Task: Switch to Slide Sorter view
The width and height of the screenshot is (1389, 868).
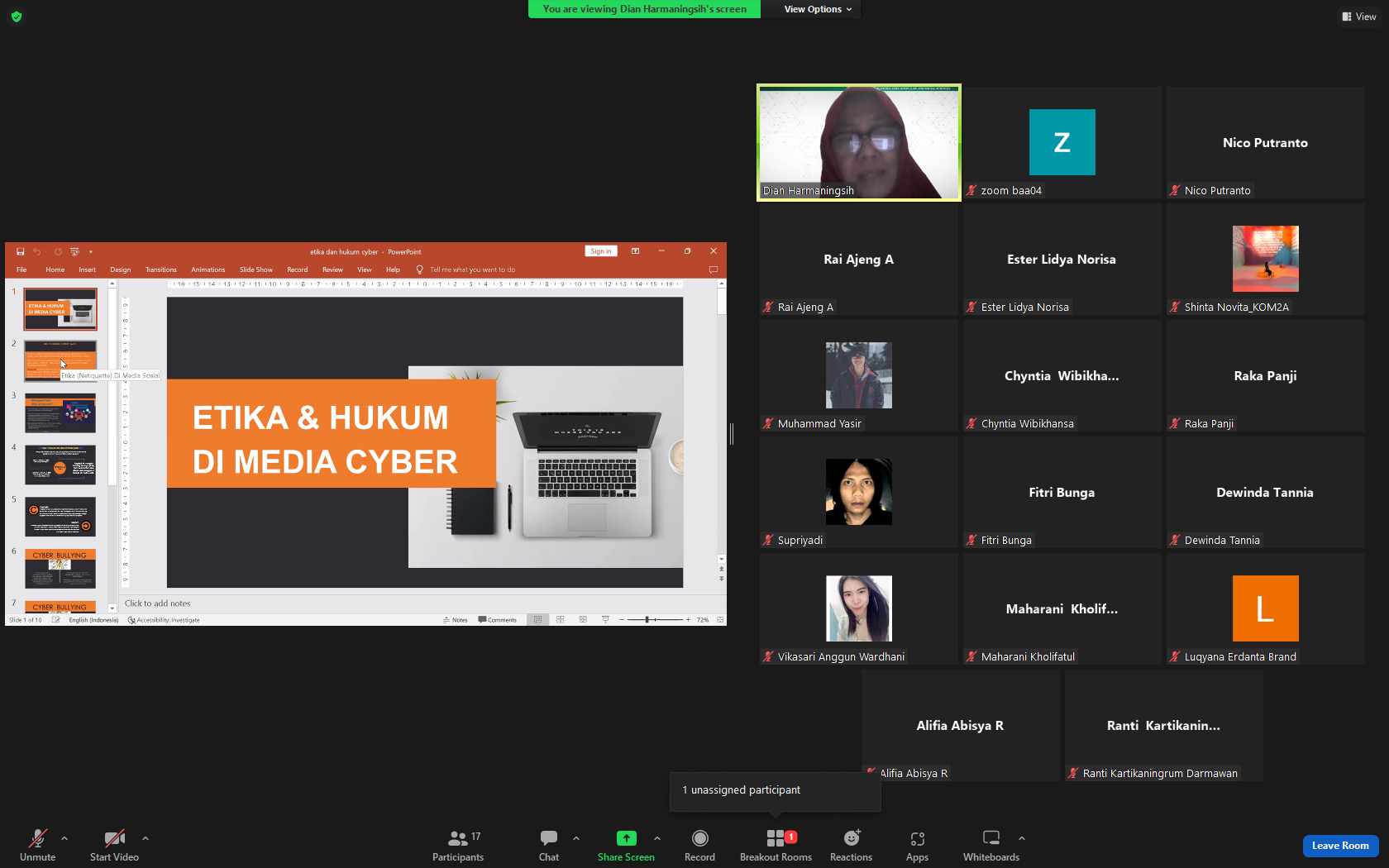Action: click(x=561, y=620)
